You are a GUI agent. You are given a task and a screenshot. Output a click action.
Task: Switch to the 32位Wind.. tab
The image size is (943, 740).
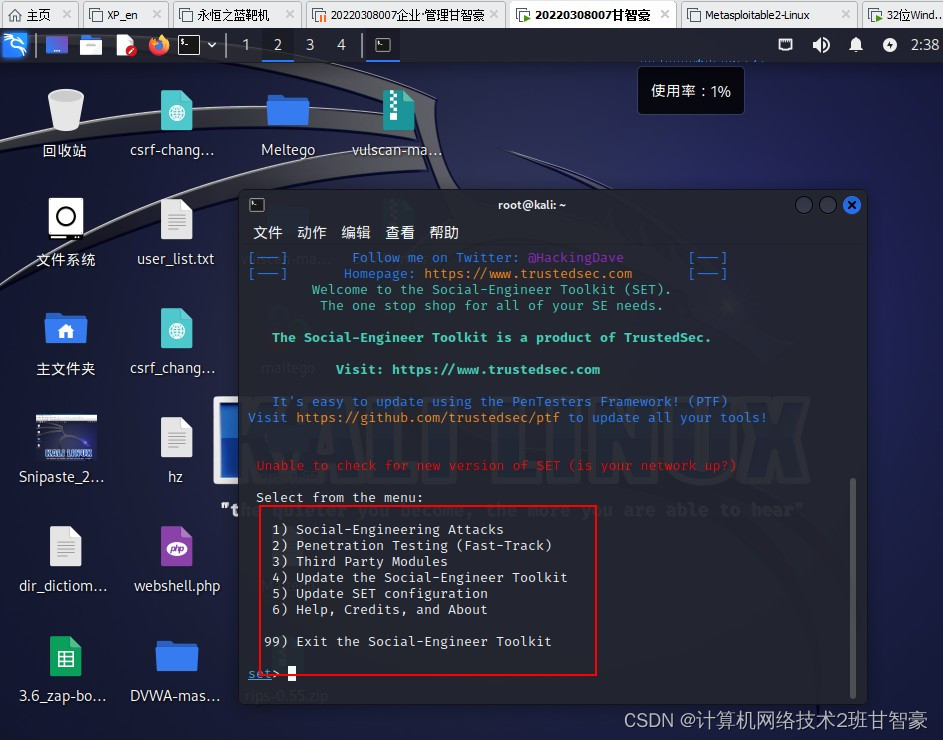904,14
